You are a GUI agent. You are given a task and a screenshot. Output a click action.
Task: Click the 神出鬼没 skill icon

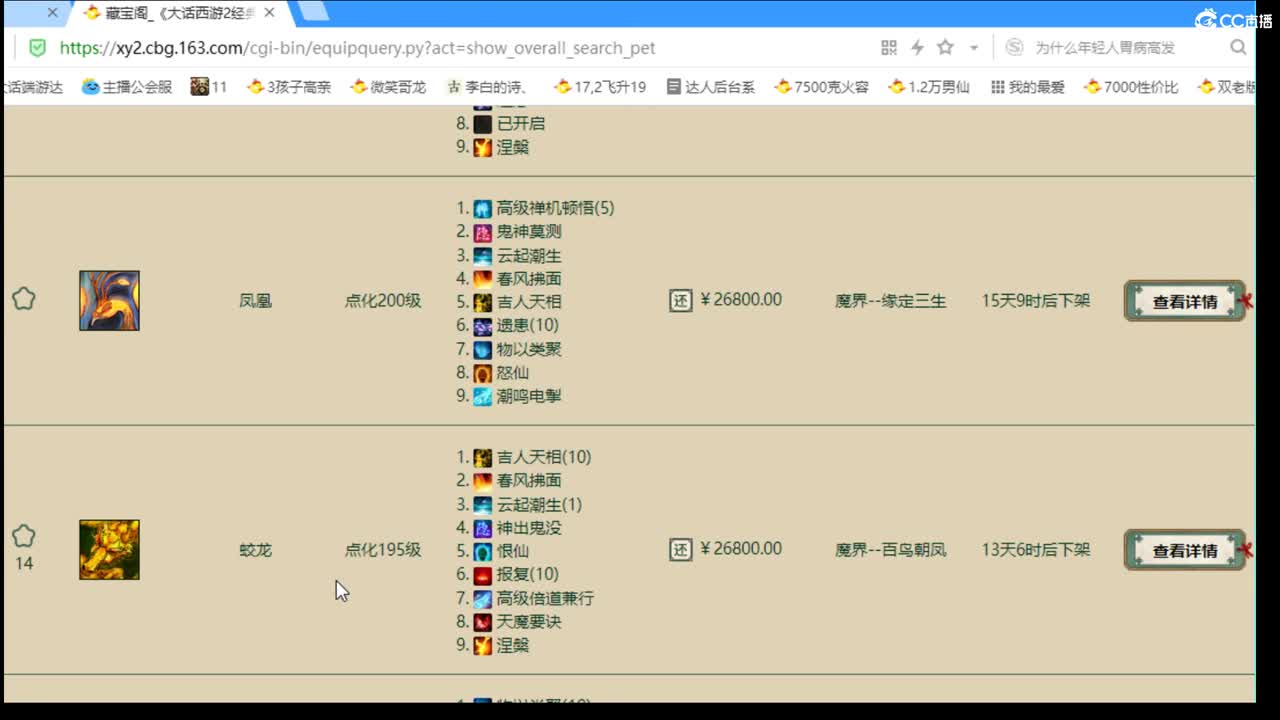pyautogui.click(x=483, y=528)
